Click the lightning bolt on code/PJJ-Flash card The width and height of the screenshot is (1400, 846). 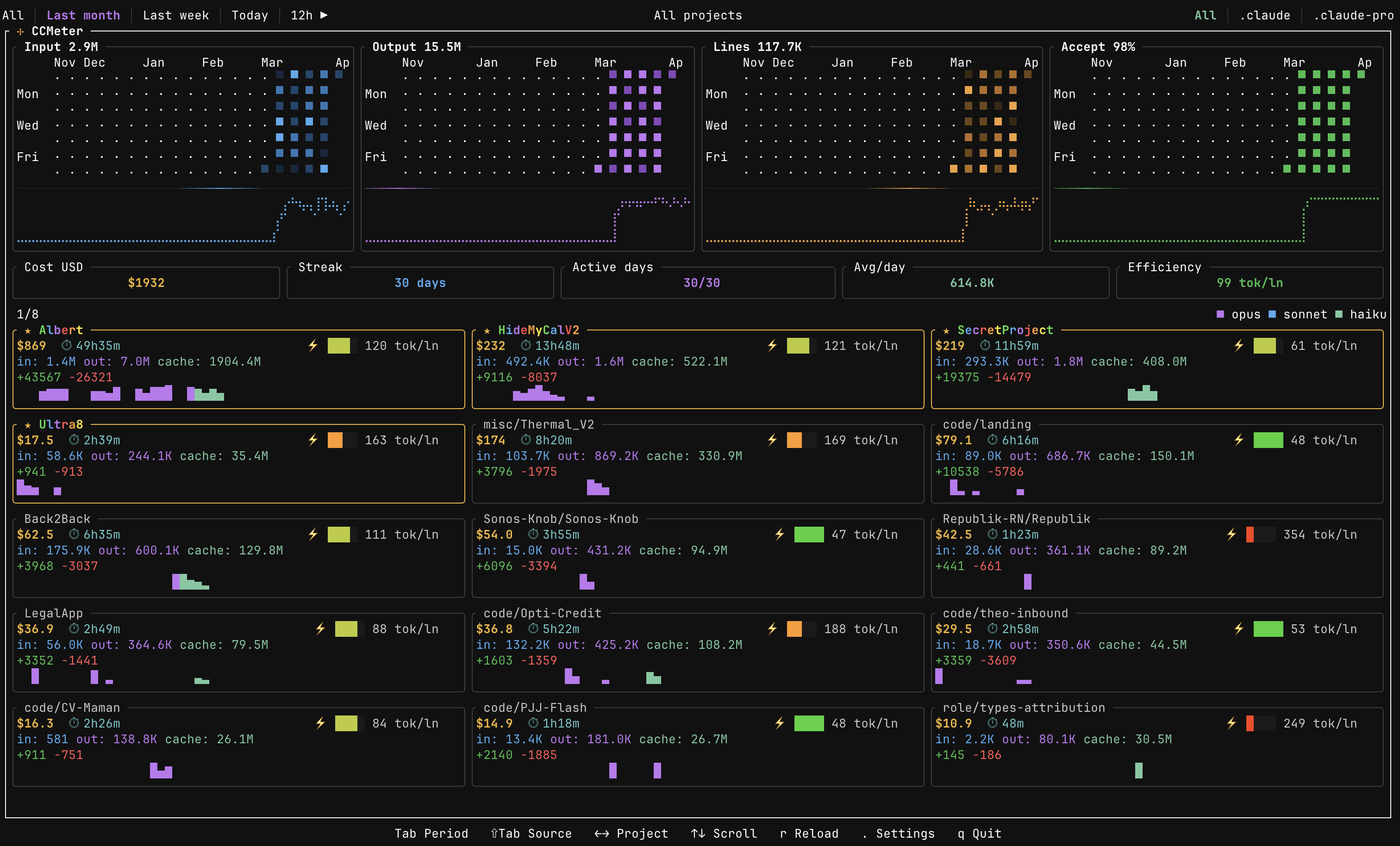[779, 723]
